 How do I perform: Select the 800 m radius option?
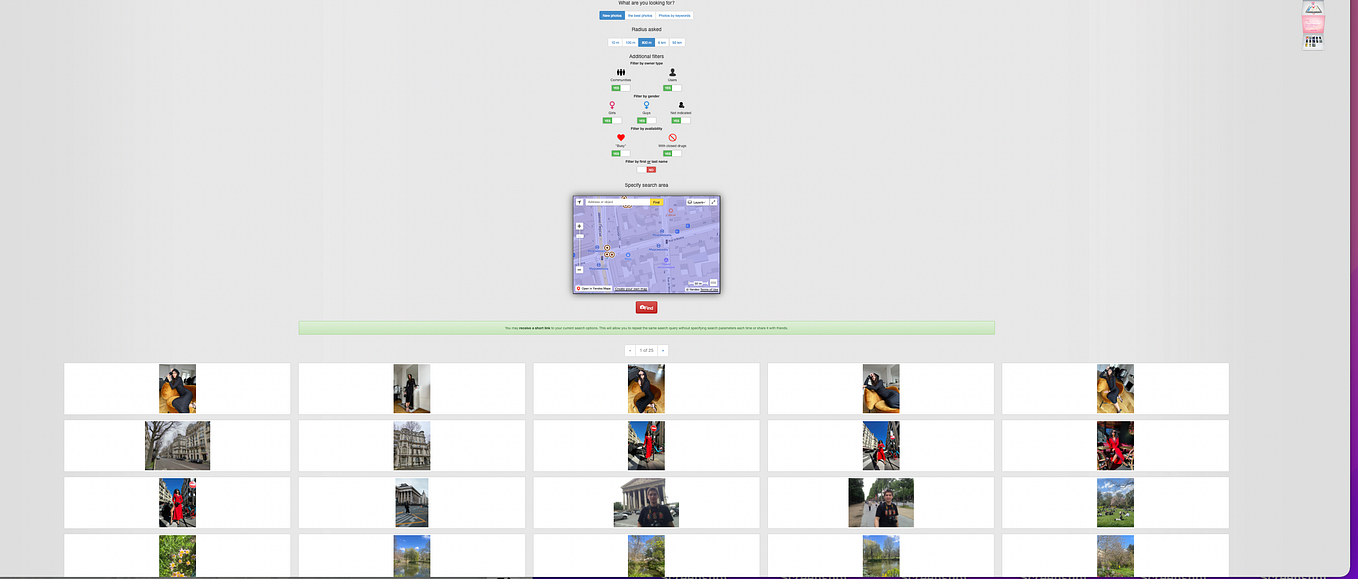(x=648, y=40)
